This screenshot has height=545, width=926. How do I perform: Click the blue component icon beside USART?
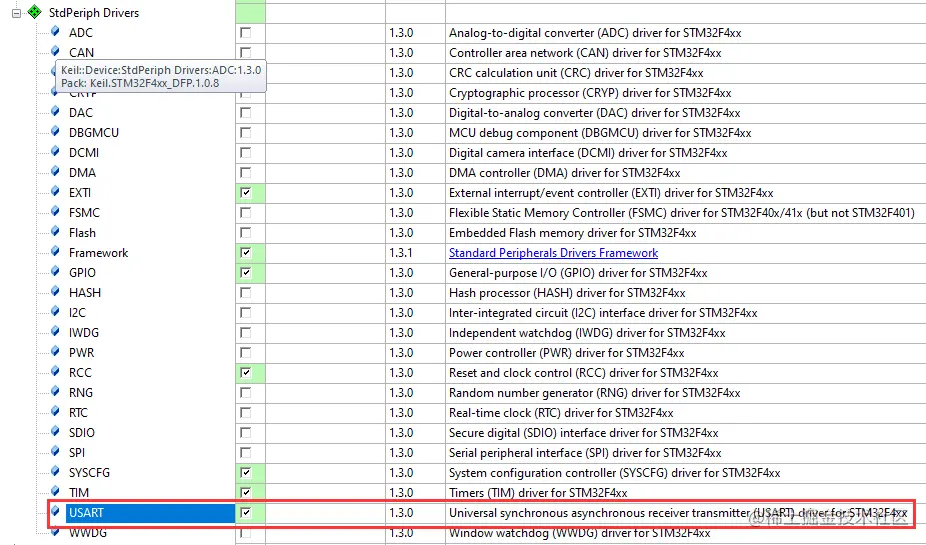point(56,511)
